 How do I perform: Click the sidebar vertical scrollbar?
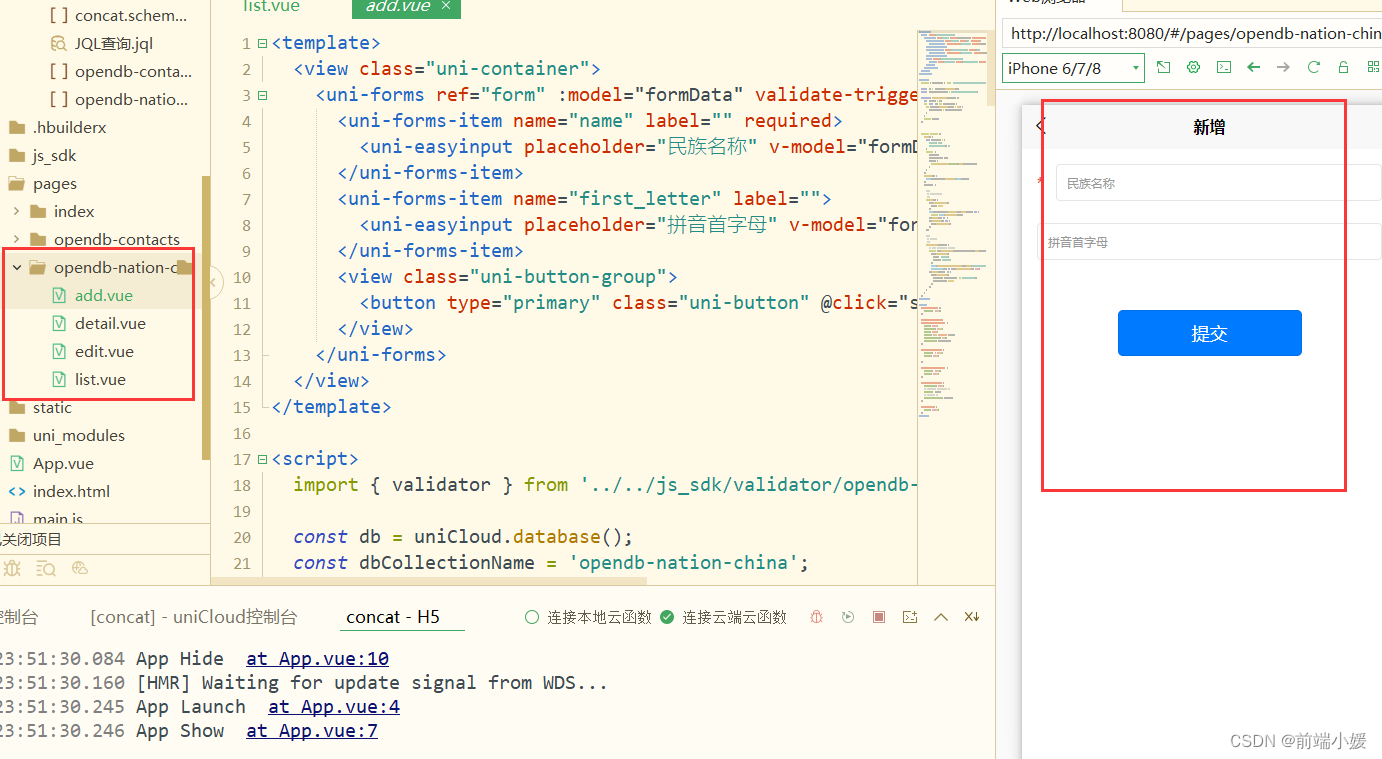click(206, 317)
